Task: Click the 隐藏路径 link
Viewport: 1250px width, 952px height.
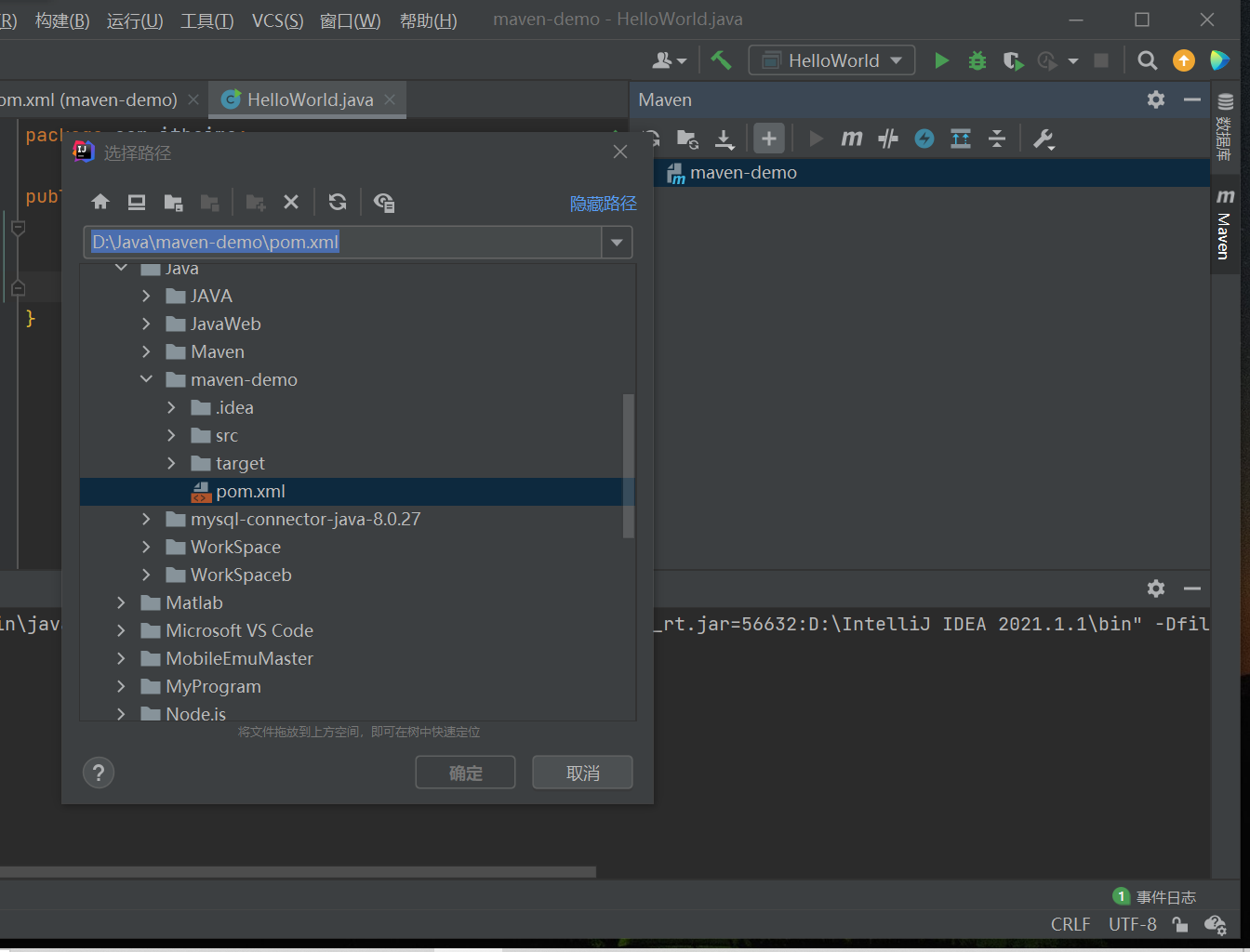Action: coord(603,203)
